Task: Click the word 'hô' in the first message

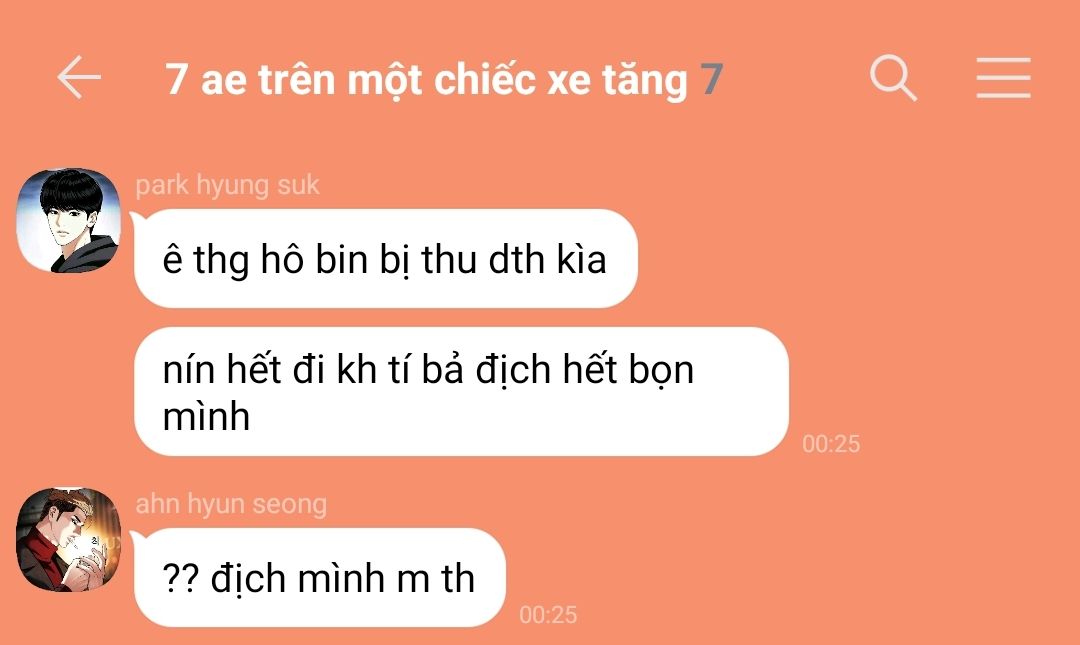Action: 282,260
